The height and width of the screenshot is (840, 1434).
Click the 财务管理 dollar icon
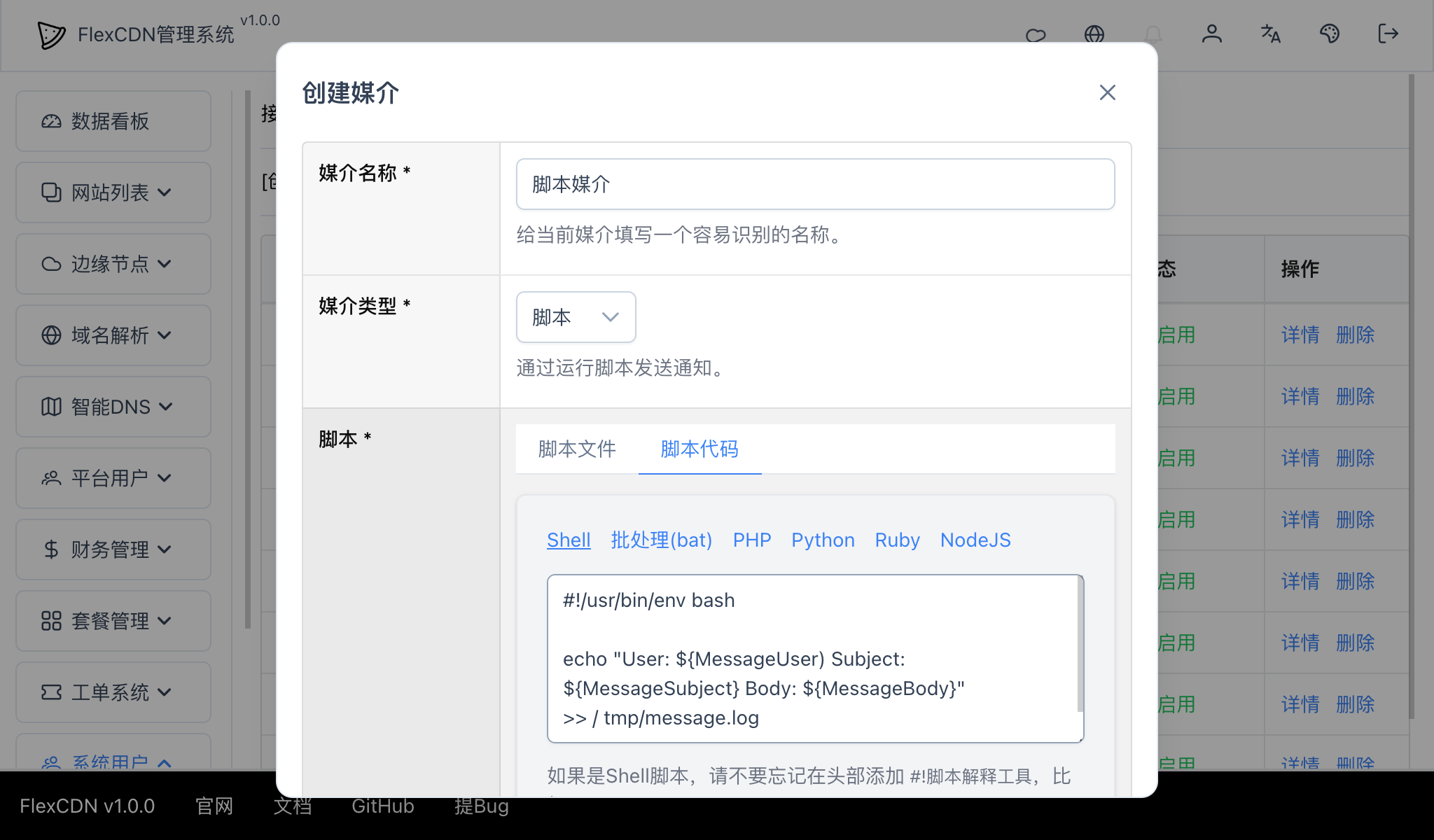click(51, 549)
